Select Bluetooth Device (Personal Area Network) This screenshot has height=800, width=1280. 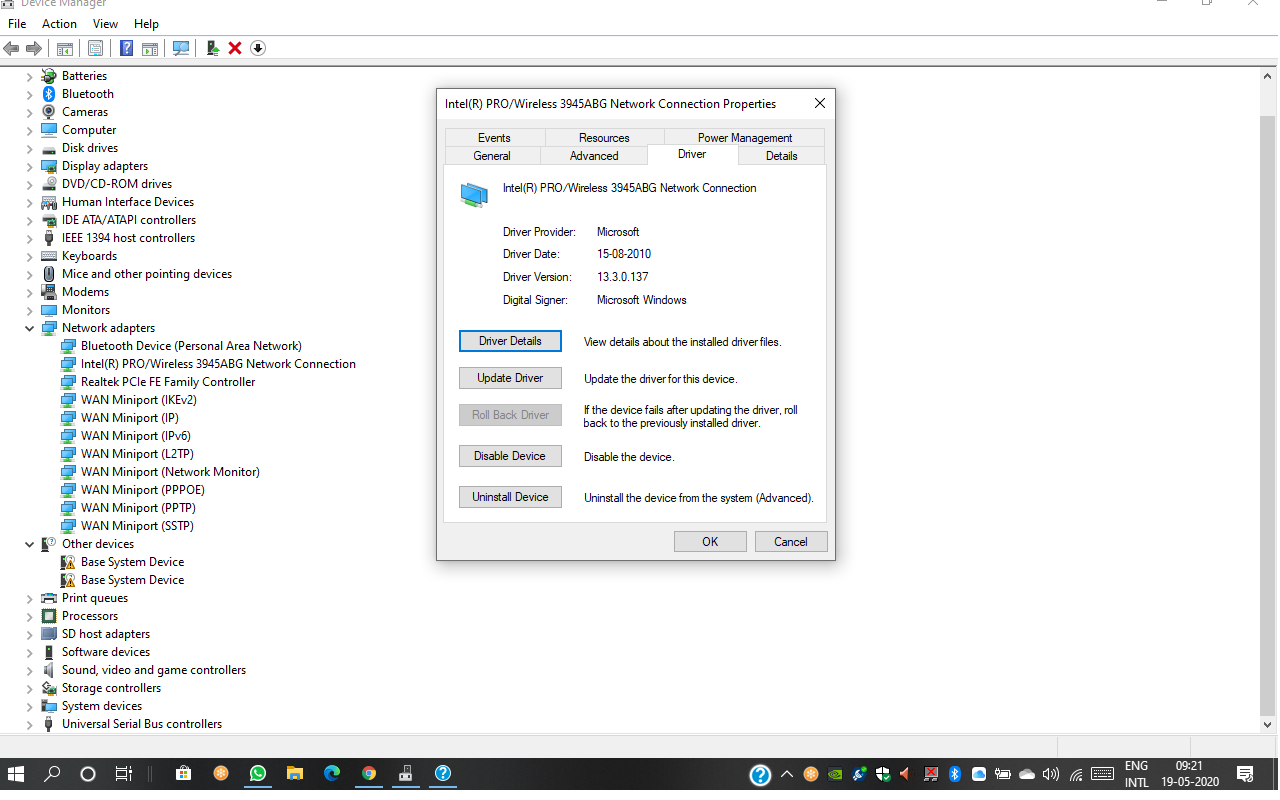coord(191,346)
